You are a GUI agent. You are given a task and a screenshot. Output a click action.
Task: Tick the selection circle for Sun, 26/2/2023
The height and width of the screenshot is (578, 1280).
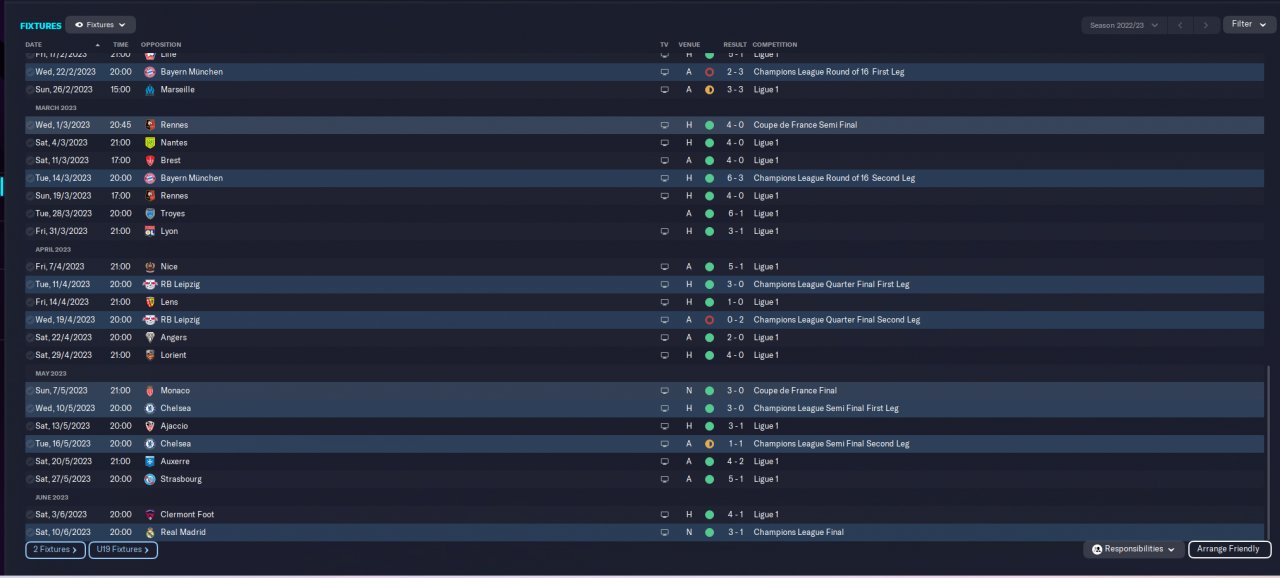click(30, 90)
